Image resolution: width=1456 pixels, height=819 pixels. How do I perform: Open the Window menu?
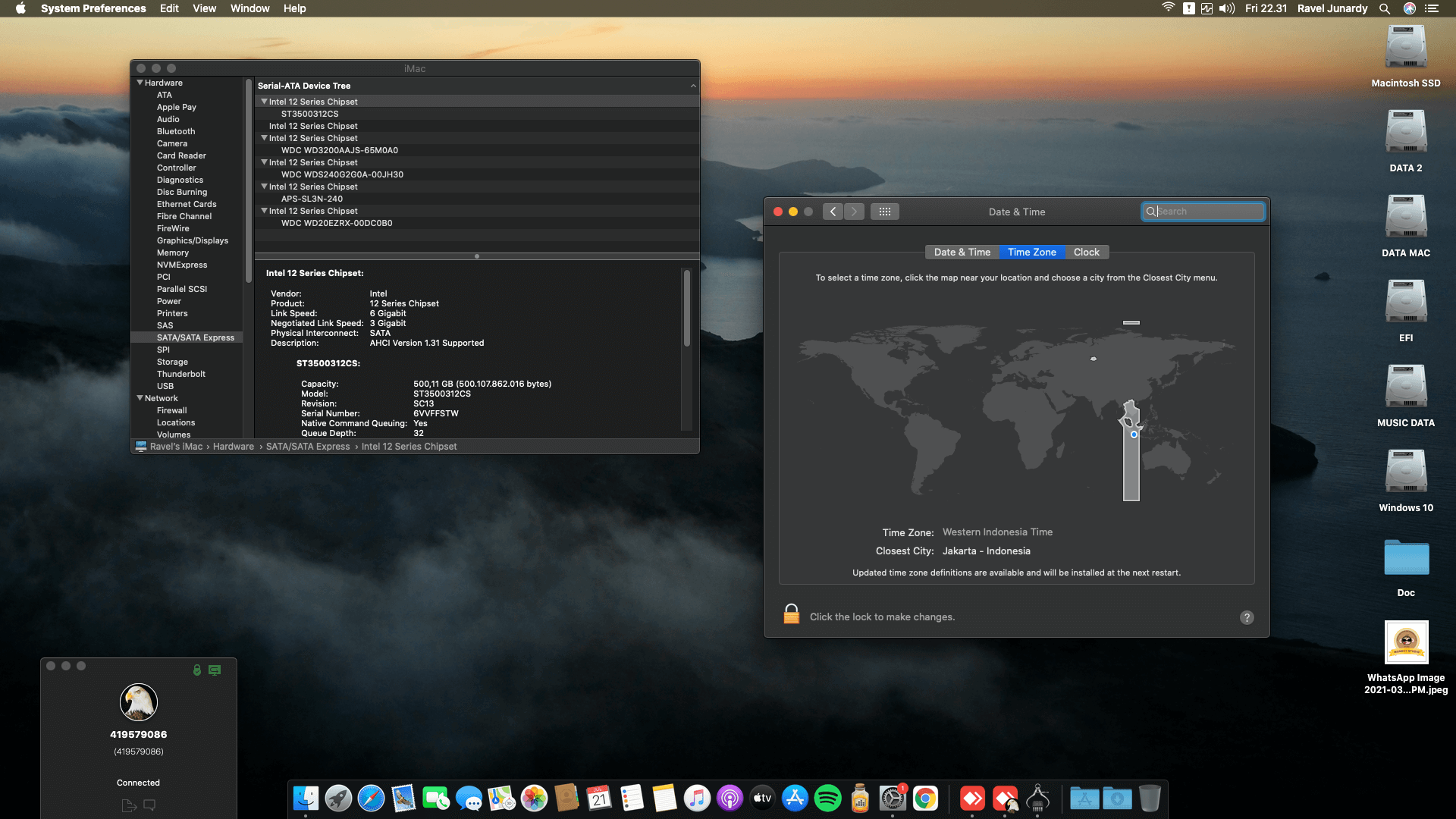(249, 8)
